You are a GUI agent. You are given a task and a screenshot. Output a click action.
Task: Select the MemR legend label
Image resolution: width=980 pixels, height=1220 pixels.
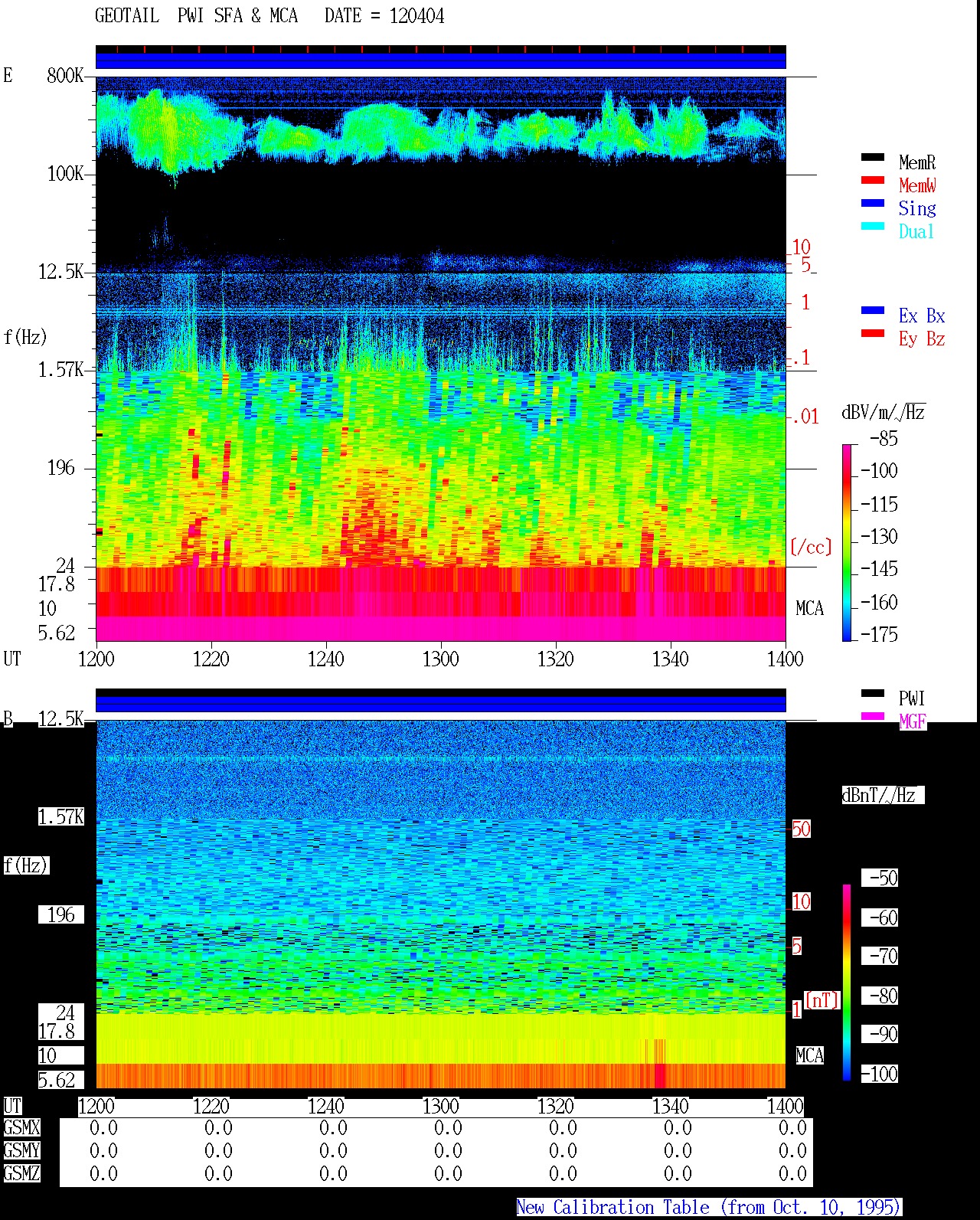coord(917,162)
